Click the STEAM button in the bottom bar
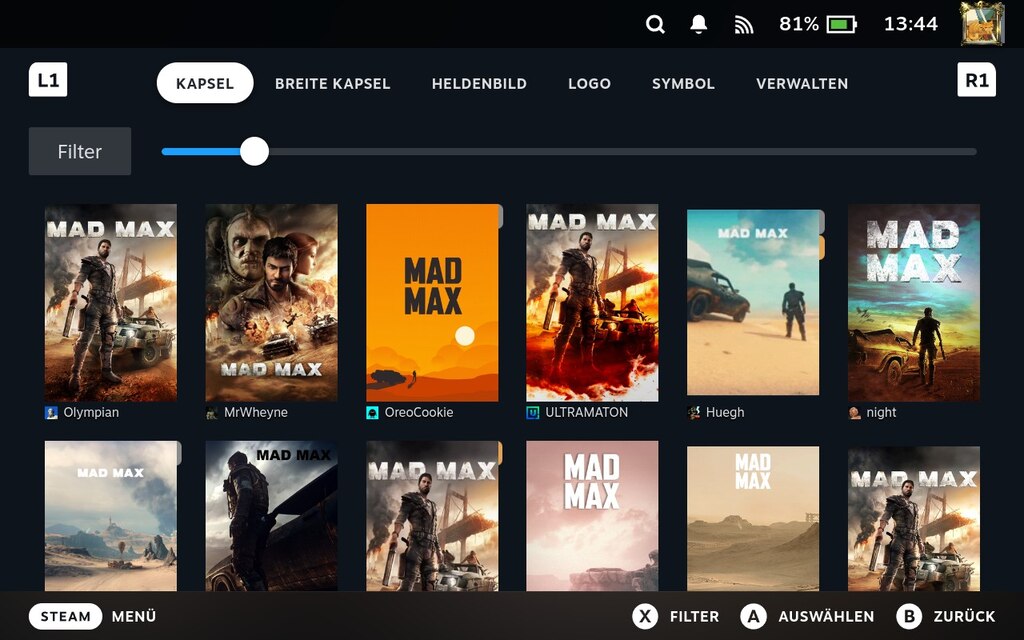The height and width of the screenshot is (640, 1024). coord(65,616)
